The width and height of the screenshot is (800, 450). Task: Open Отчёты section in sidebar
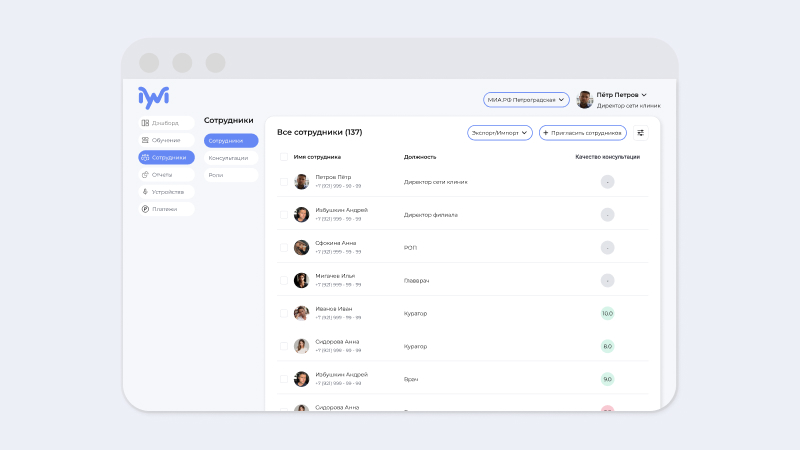pyautogui.click(x=166, y=174)
